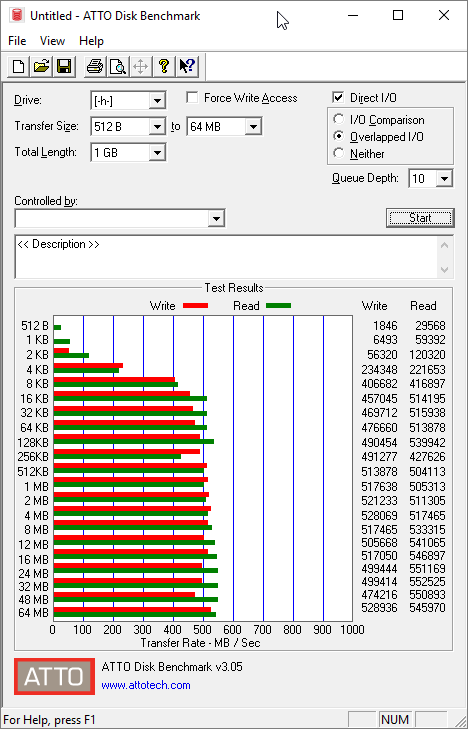Minimize the ATTO Disk Benchmark window
468x729 pixels.
pyautogui.click(x=353, y=15)
